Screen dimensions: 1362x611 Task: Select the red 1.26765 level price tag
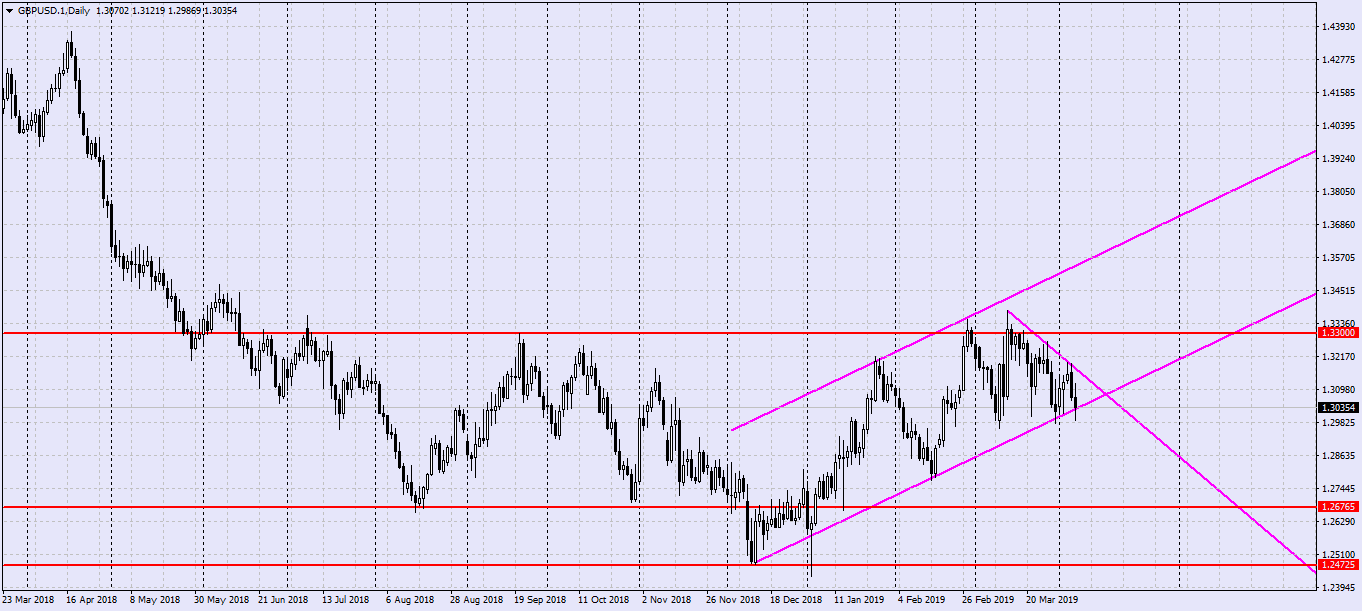(x=1337, y=507)
